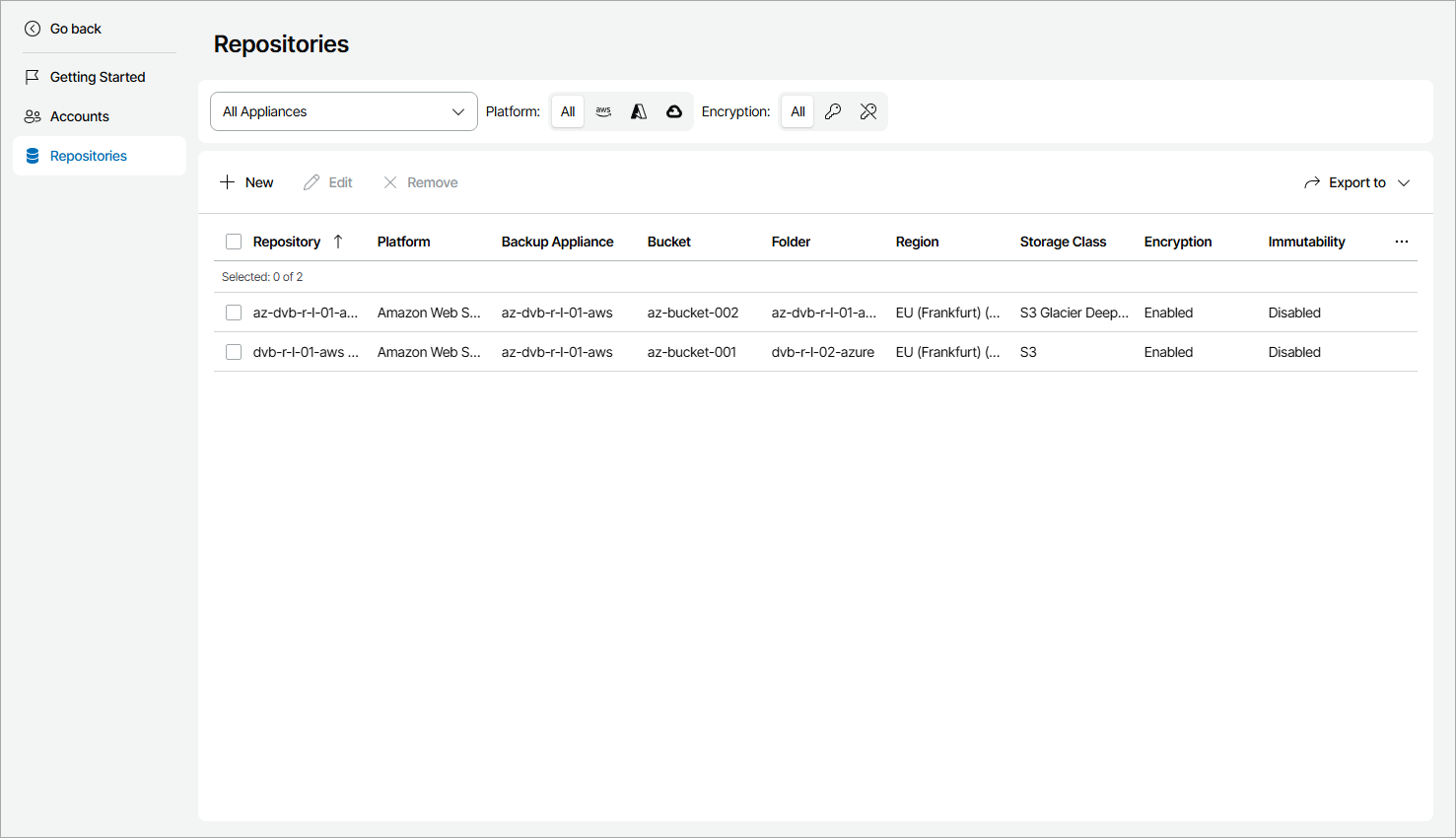
Task: Go to Accounts in the sidebar
Action: 79,116
